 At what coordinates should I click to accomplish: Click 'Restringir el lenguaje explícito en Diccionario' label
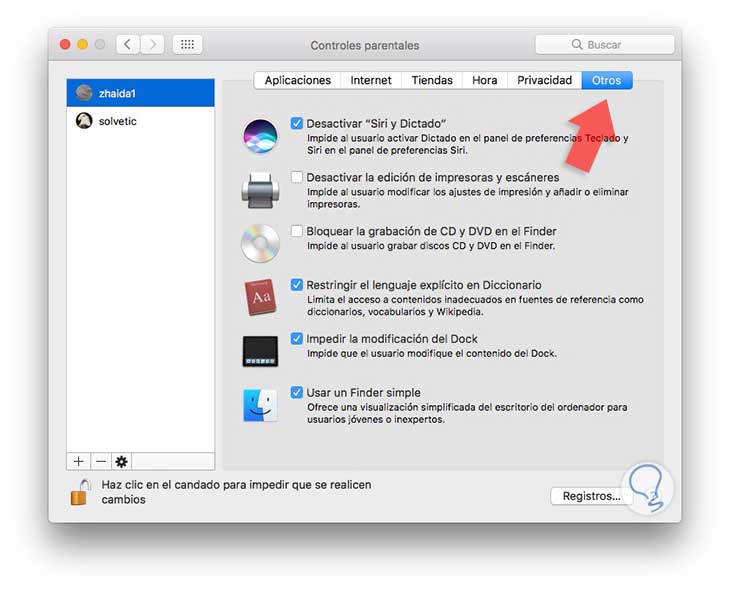click(424, 285)
